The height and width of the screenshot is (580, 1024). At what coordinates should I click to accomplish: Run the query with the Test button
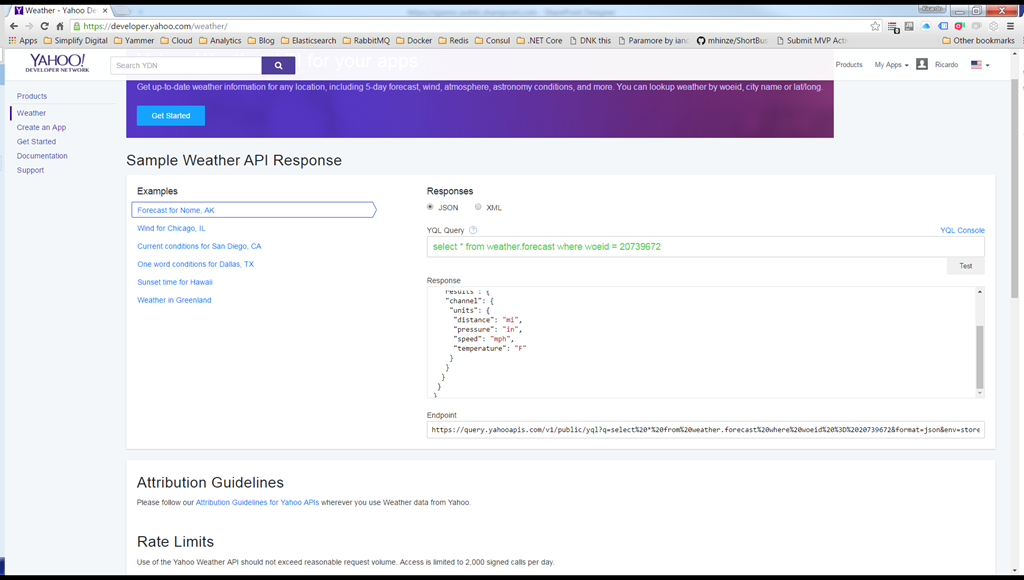(x=965, y=266)
